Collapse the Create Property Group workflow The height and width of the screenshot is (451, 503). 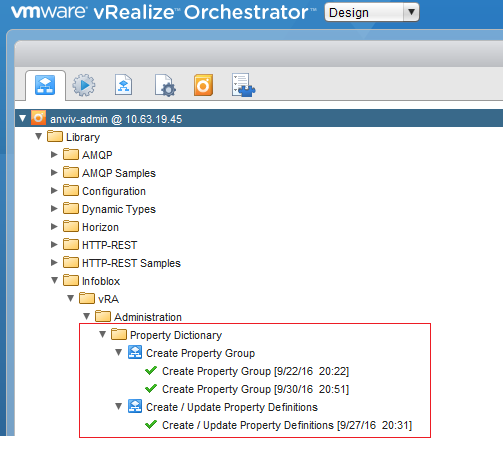(119, 352)
